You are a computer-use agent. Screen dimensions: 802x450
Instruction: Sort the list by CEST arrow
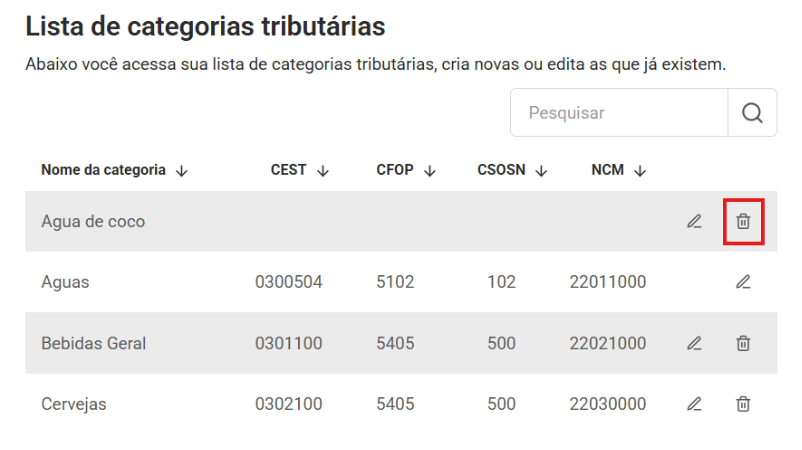pos(322,171)
